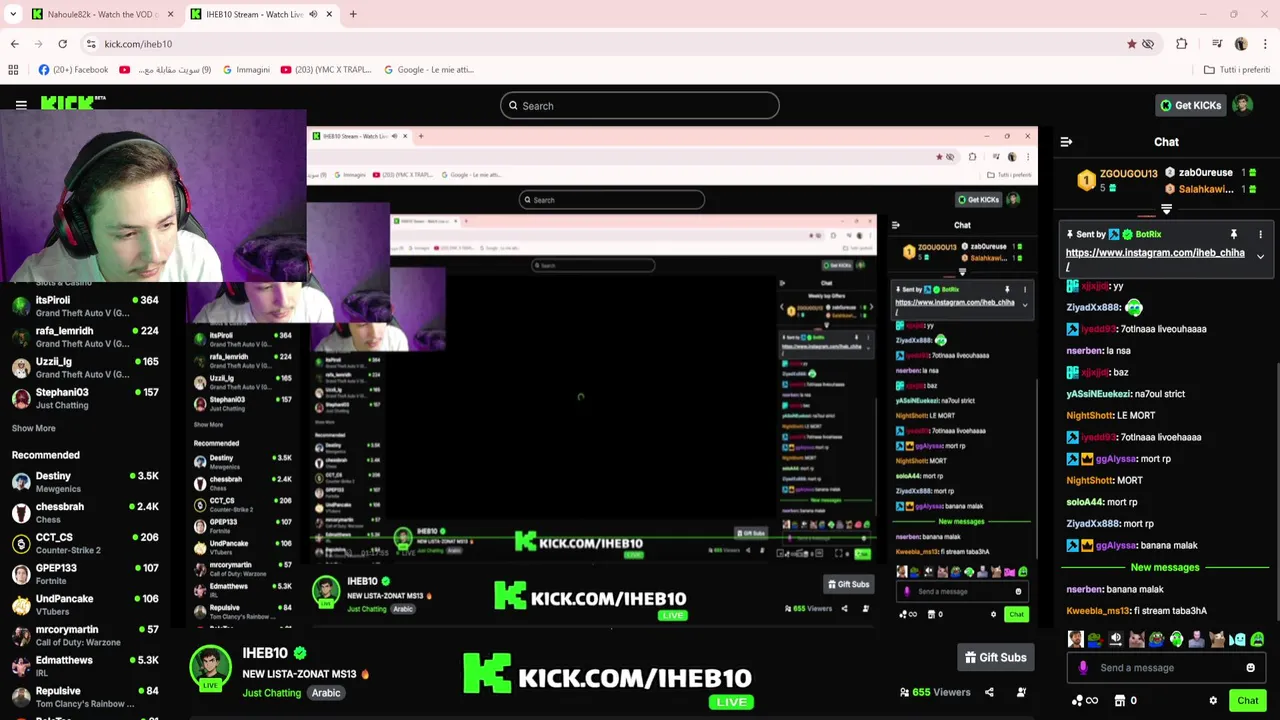Send message with green Chat button

point(1246,701)
